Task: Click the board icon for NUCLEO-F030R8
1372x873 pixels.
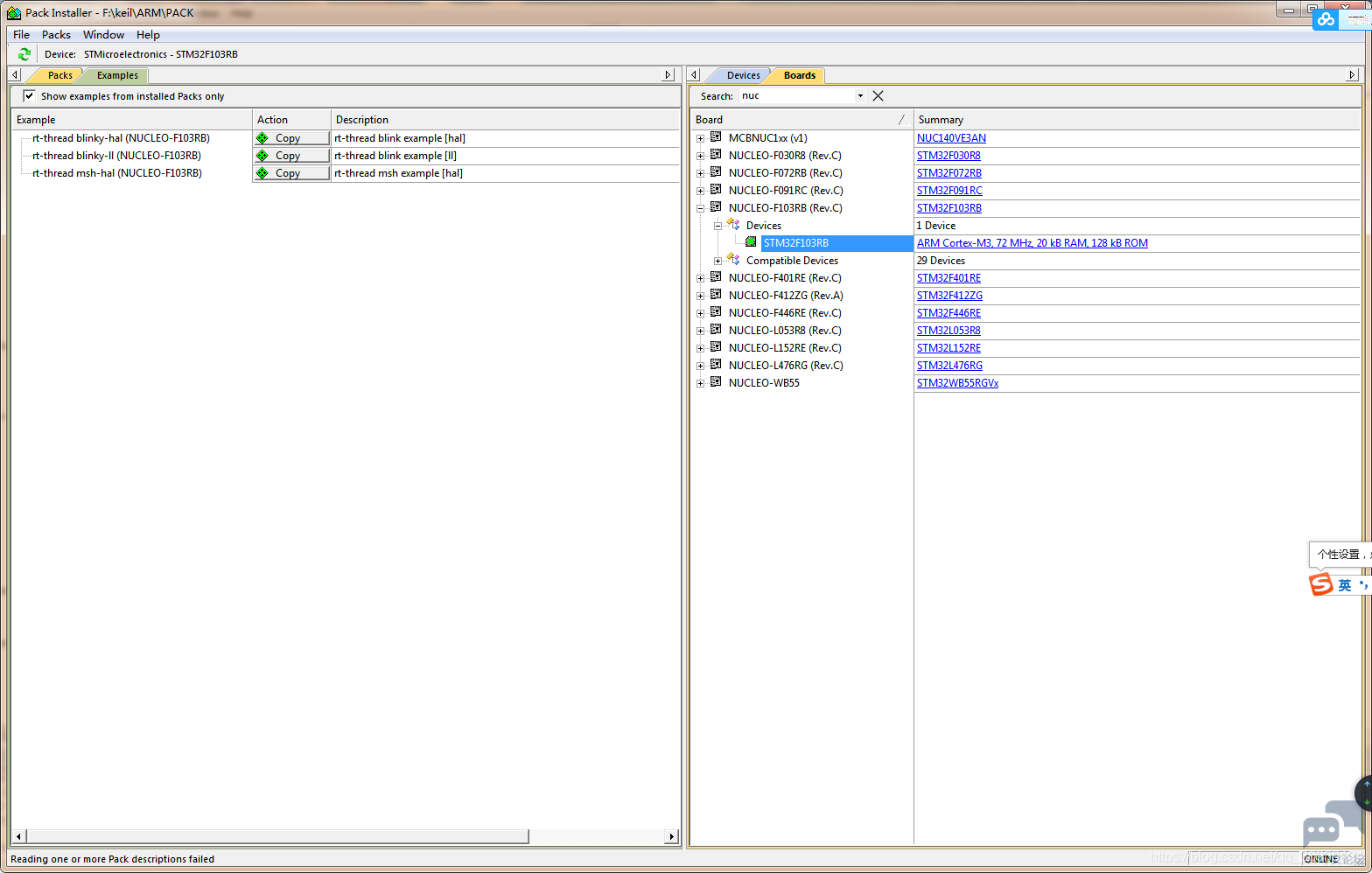Action: point(716,155)
